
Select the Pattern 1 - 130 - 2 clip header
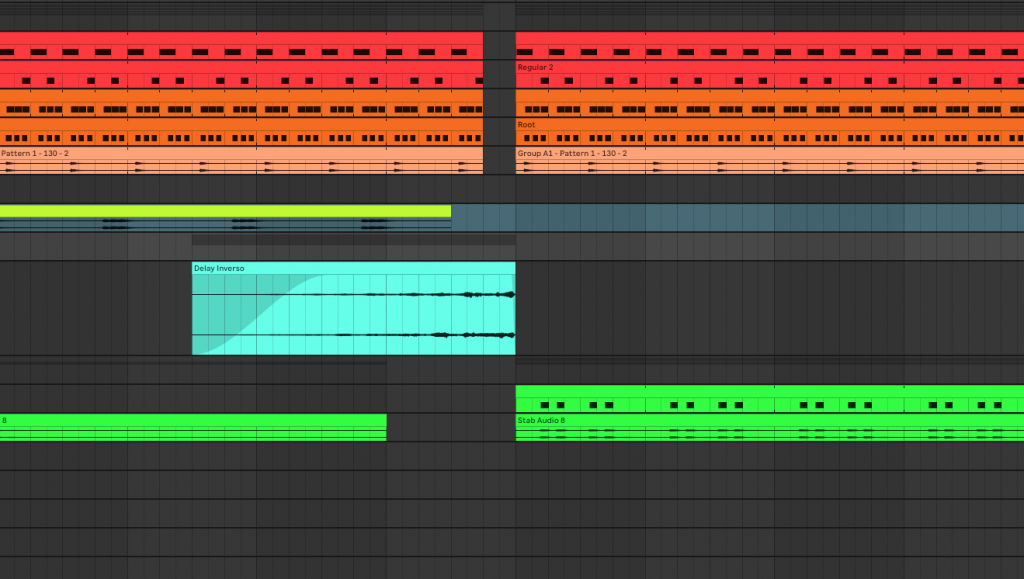click(241, 153)
